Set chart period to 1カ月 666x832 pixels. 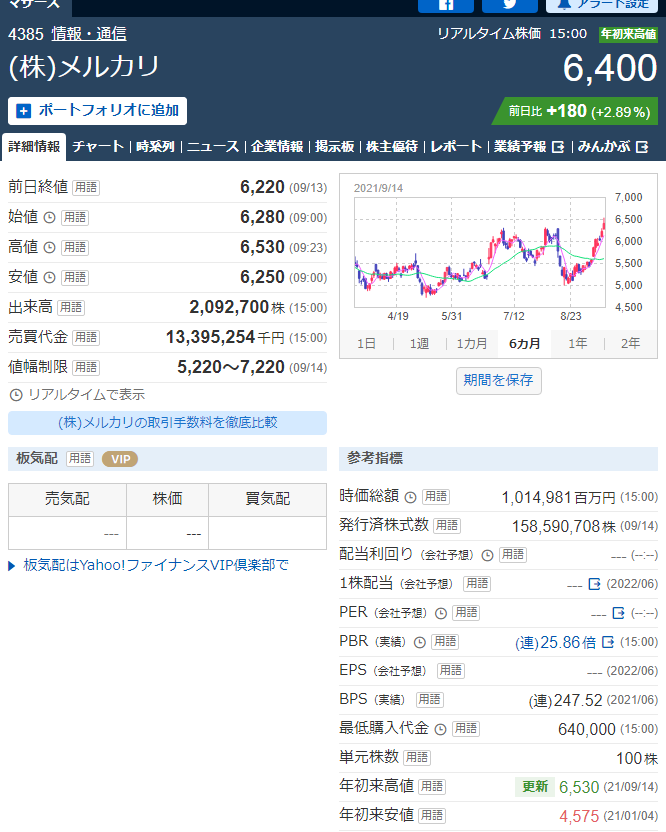click(472, 344)
